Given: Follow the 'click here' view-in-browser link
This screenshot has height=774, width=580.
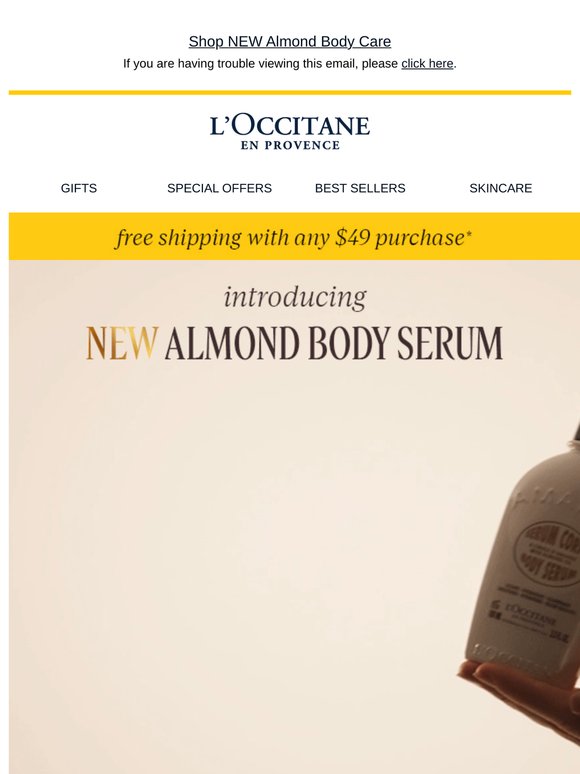Looking at the screenshot, I should click(427, 64).
